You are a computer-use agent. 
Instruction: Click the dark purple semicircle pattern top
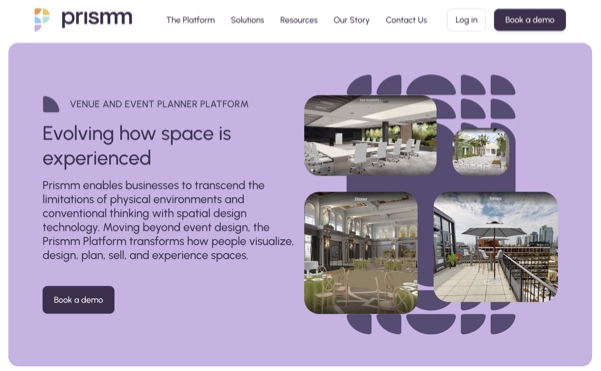click(431, 85)
